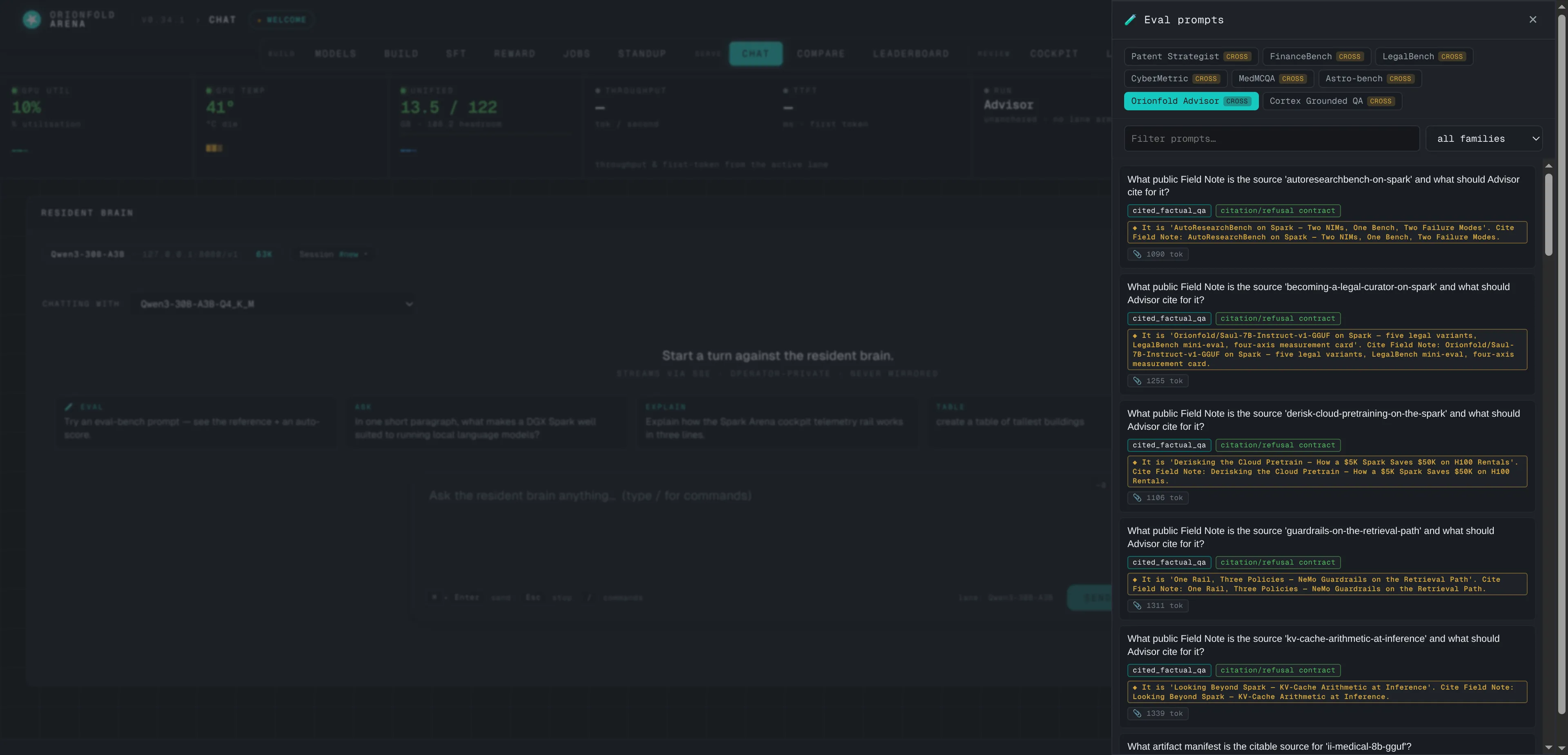This screenshot has height=755, width=1568.
Task: Click the Looking Beyond Spark reference answer
Action: pyautogui.click(x=1327, y=692)
